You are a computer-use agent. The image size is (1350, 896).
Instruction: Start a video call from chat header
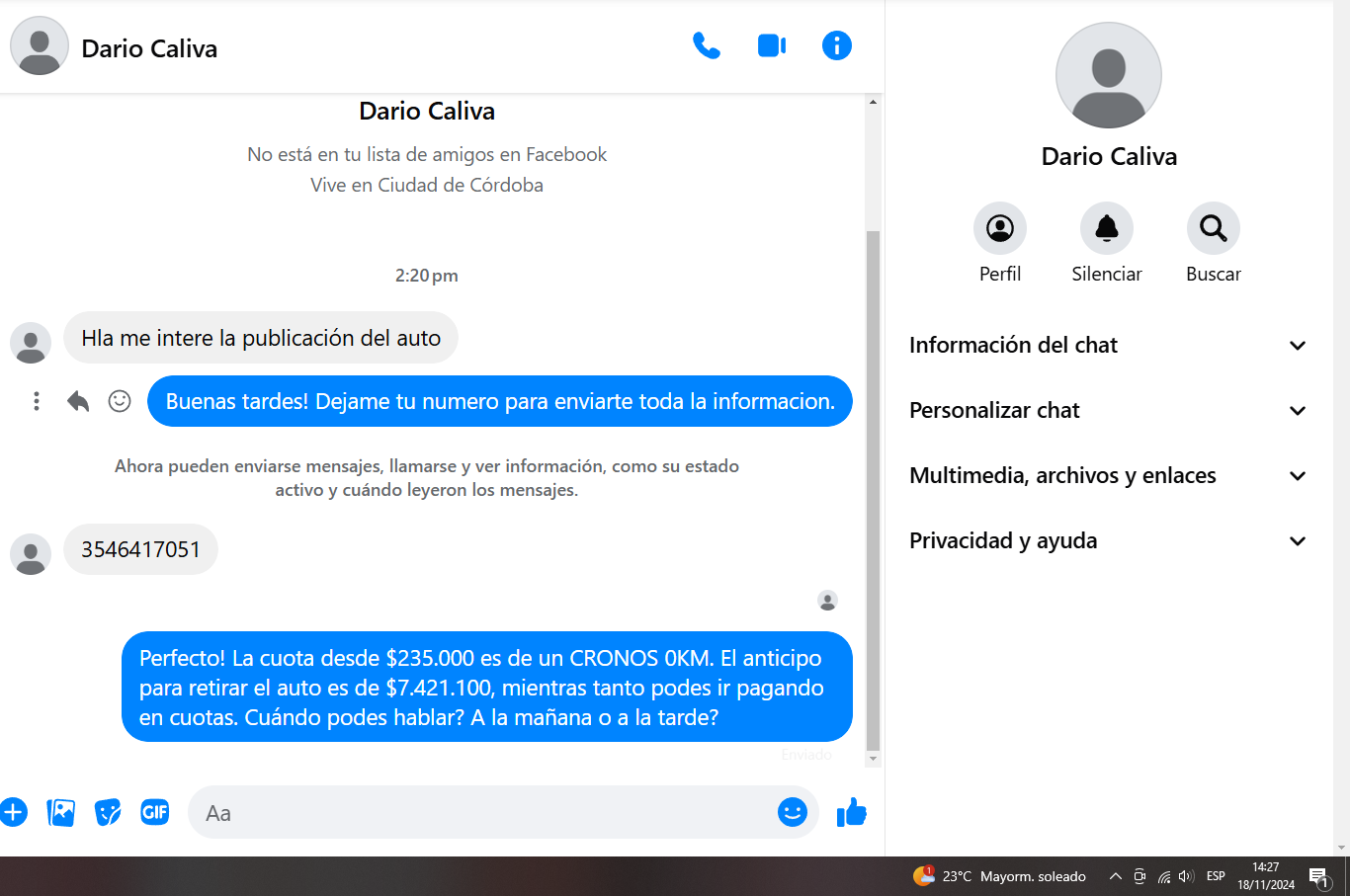(771, 46)
